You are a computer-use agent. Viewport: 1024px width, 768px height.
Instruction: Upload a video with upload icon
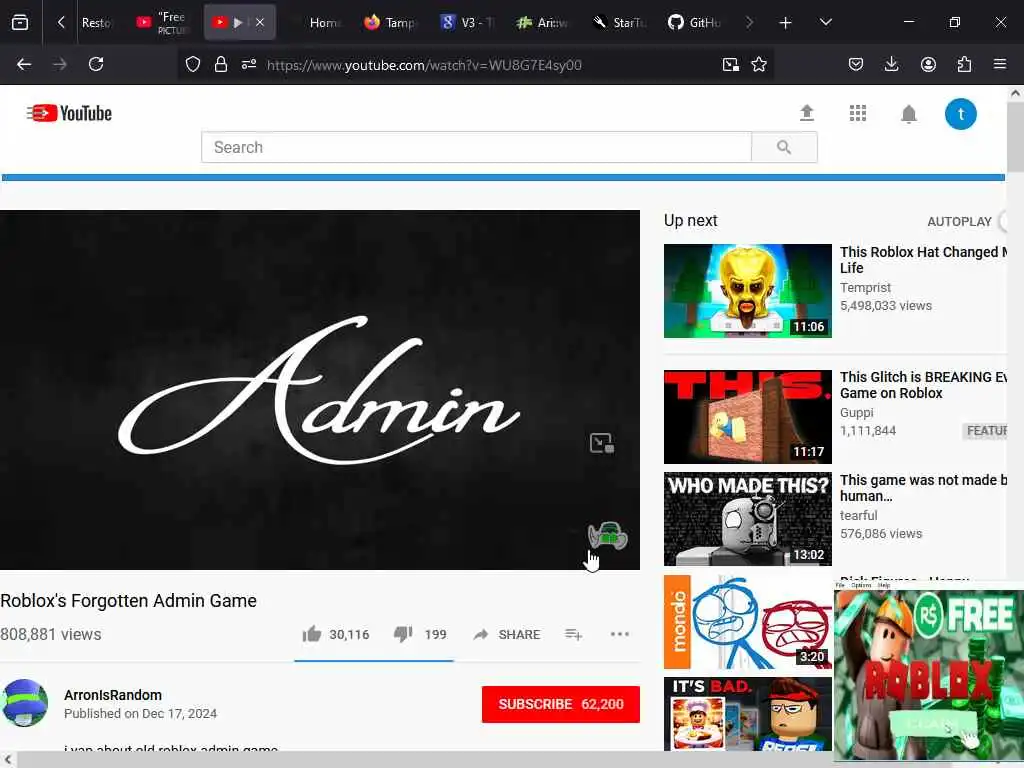[807, 114]
